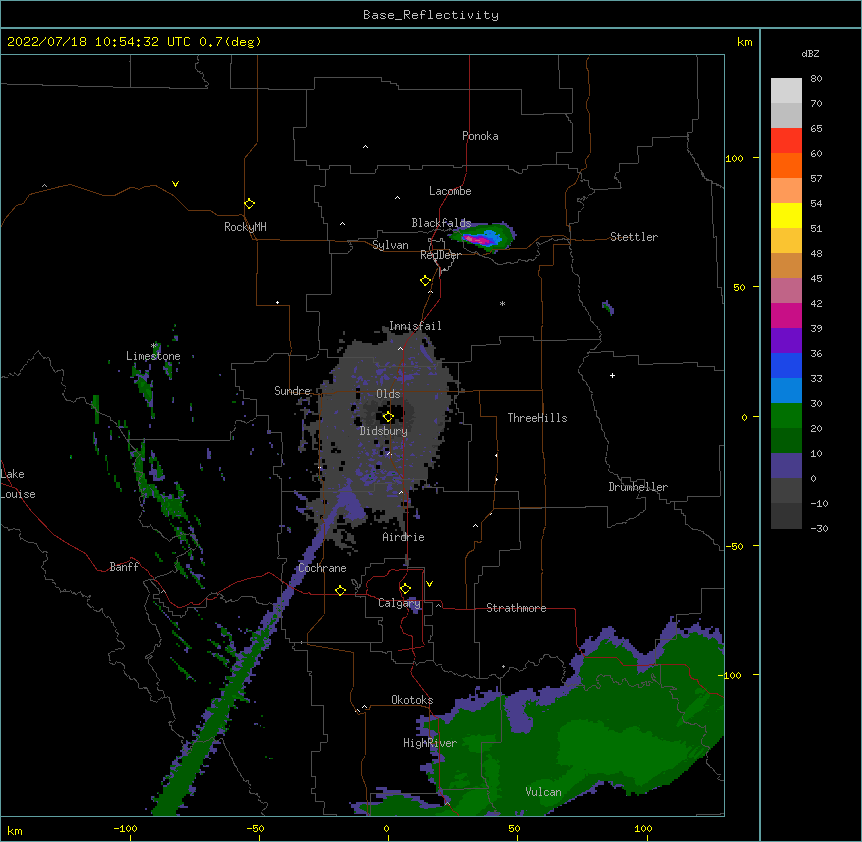
Task: Click the Banff label
Action: pyautogui.click(x=124, y=567)
